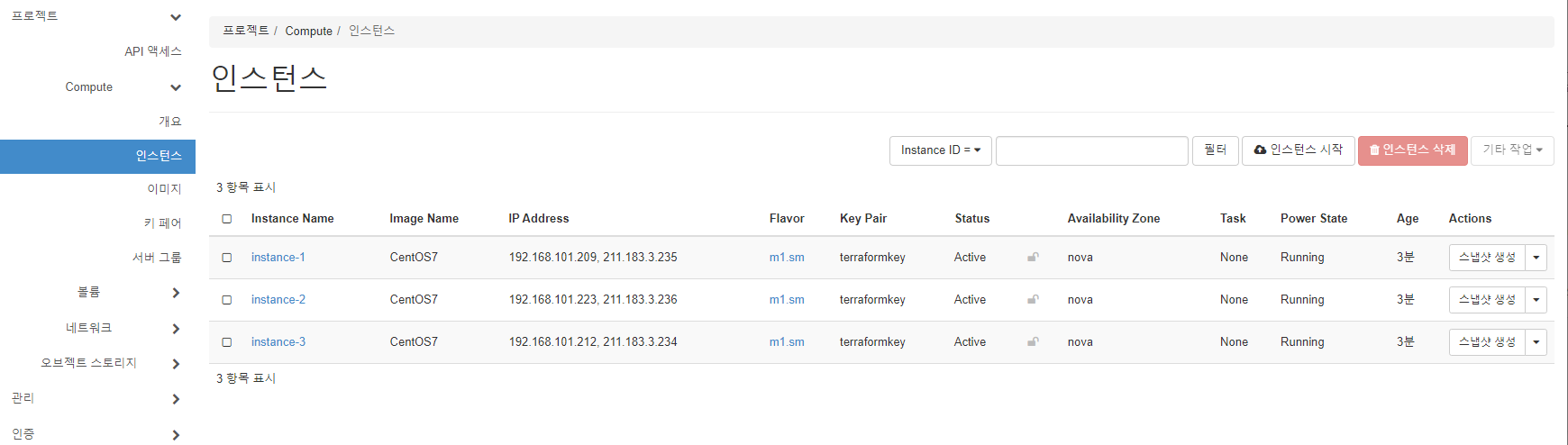Tick the select-all checkbox in table header
This screenshot has width=1568, height=445.
pos(227,219)
